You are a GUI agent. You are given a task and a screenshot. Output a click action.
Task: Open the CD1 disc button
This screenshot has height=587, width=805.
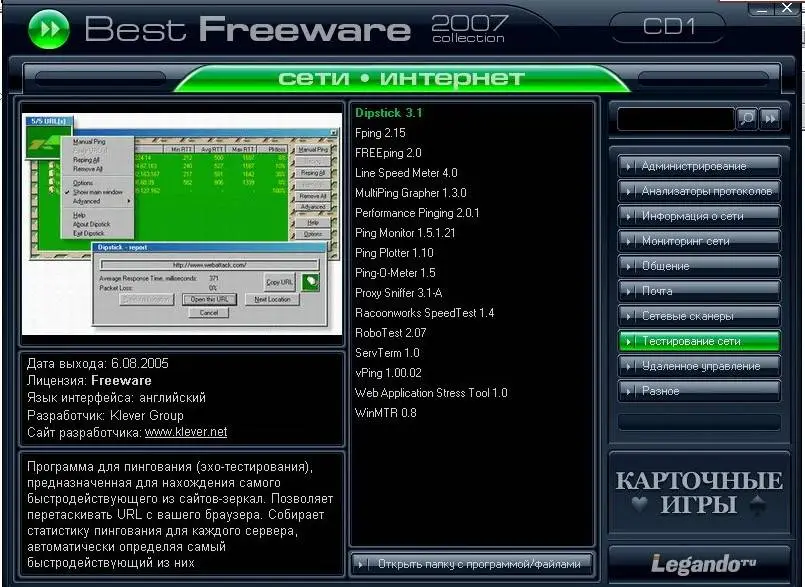668,27
